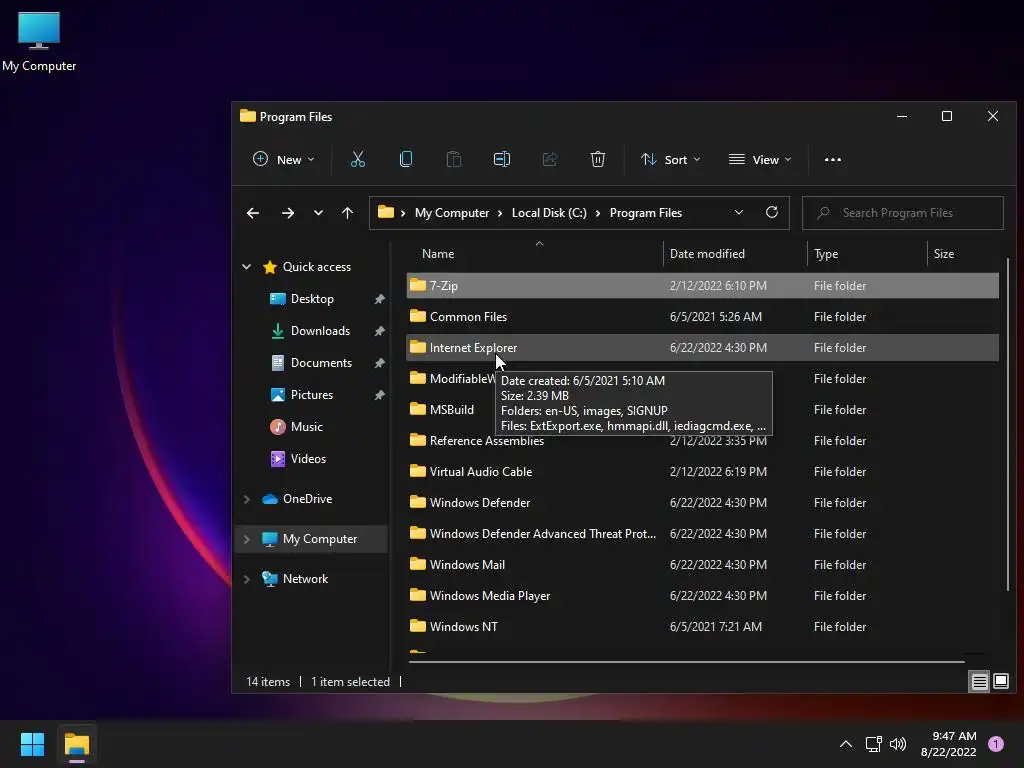1024x768 pixels.
Task: Select Videos in navigation pane
Action: (x=308, y=459)
